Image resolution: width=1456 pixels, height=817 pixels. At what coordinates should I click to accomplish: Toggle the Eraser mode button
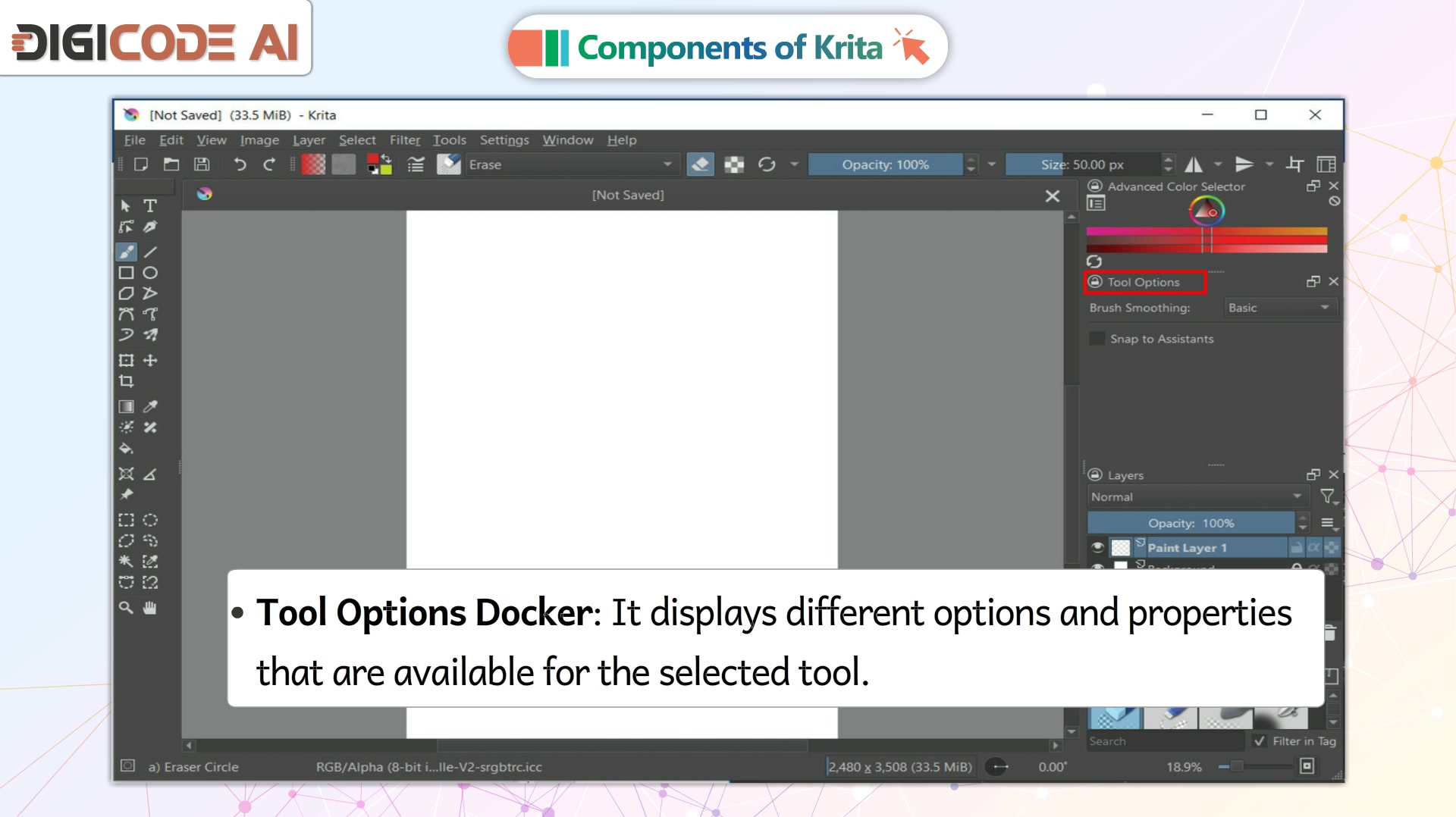click(x=701, y=164)
